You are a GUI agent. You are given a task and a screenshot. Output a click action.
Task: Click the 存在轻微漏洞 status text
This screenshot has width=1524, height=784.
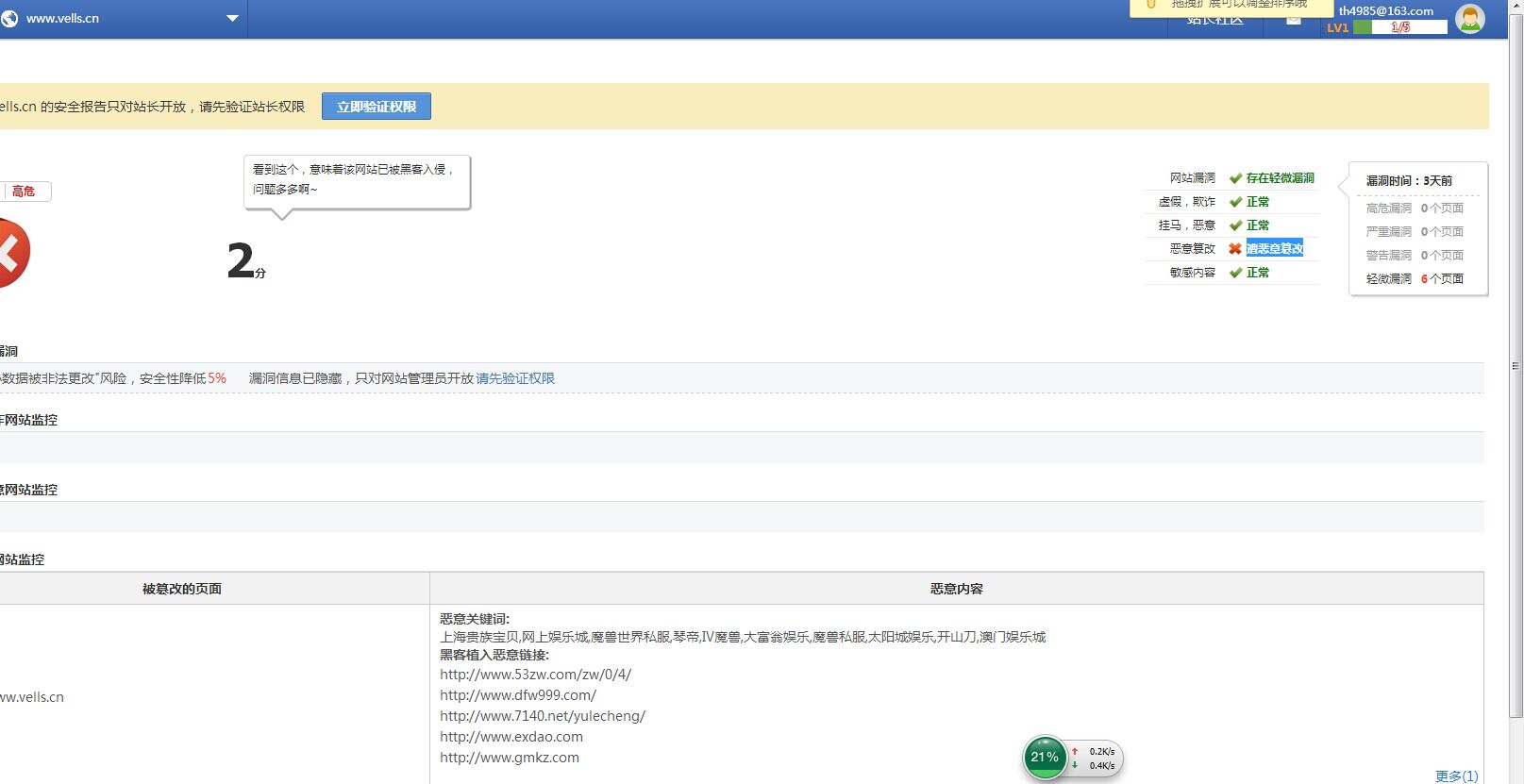tap(1281, 178)
